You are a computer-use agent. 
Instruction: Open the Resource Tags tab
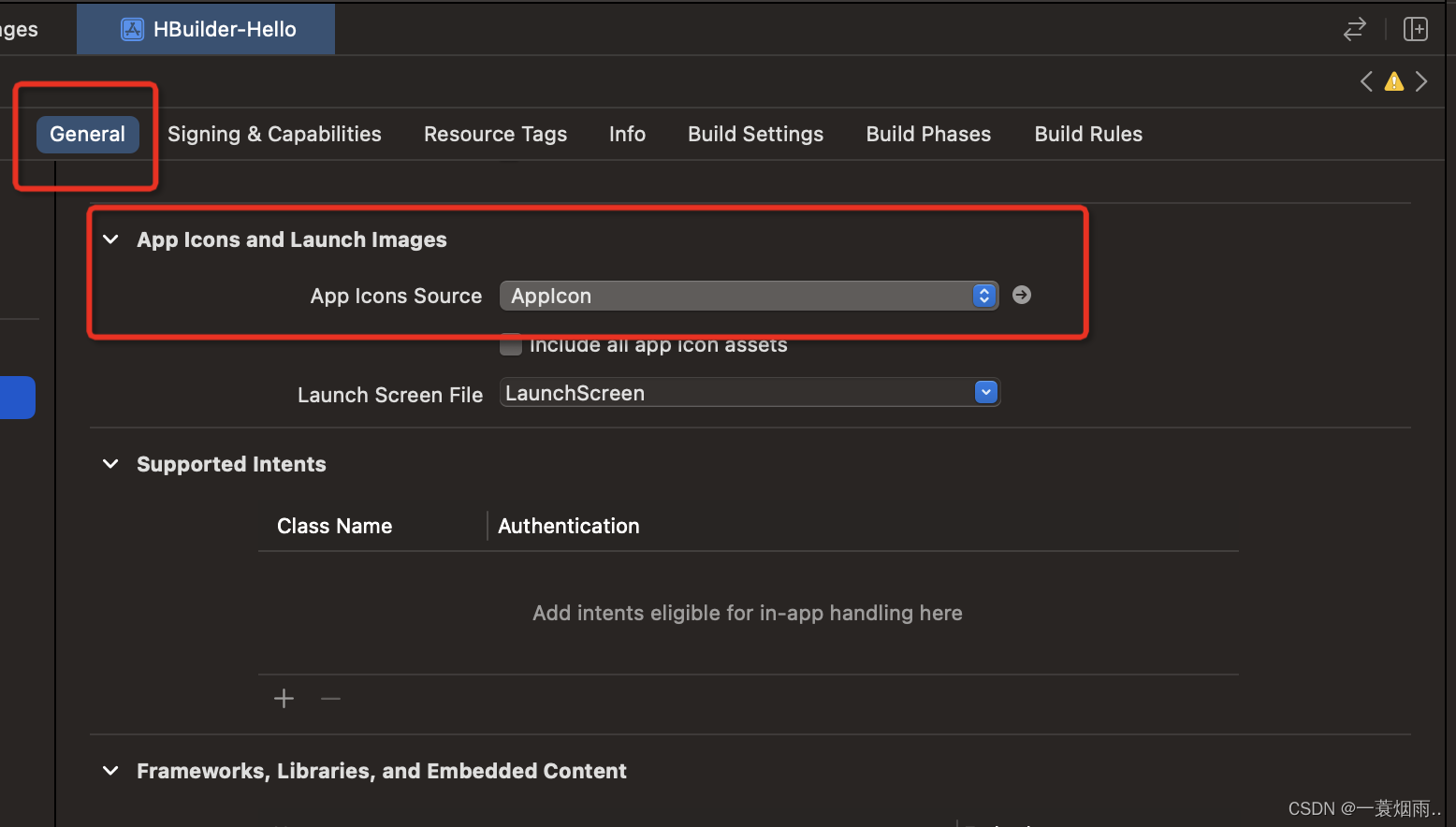point(495,134)
